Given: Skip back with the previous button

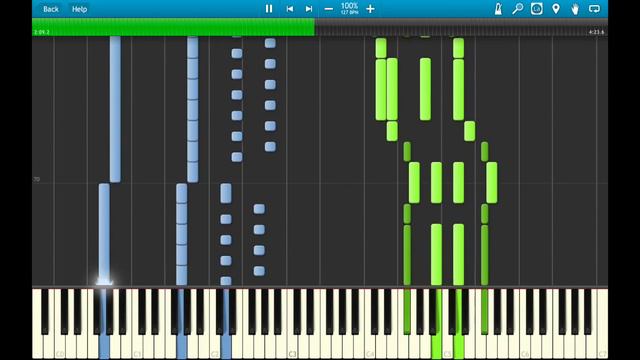Looking at the screenshot, I should tap(289, 9).
